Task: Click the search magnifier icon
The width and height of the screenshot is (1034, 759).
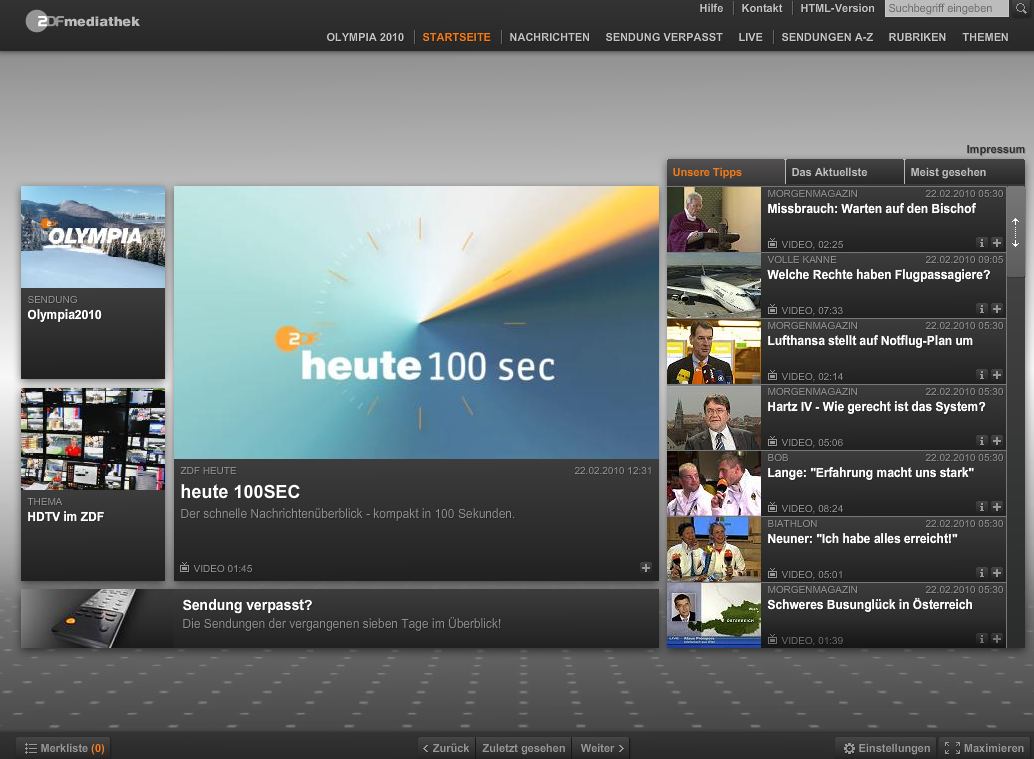Action: coord(1021,9)
